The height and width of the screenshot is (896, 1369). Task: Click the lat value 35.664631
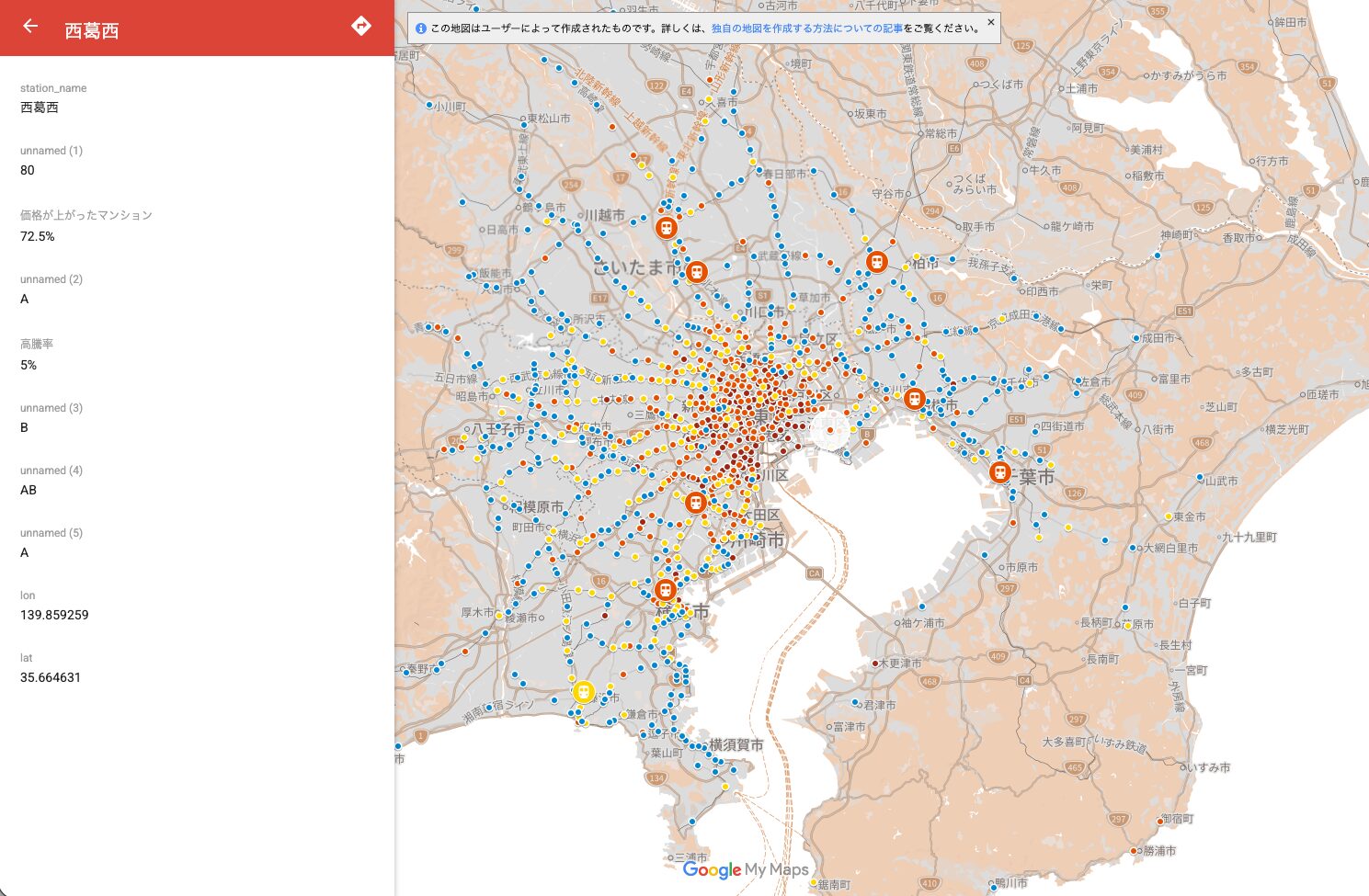coord(51,677)
